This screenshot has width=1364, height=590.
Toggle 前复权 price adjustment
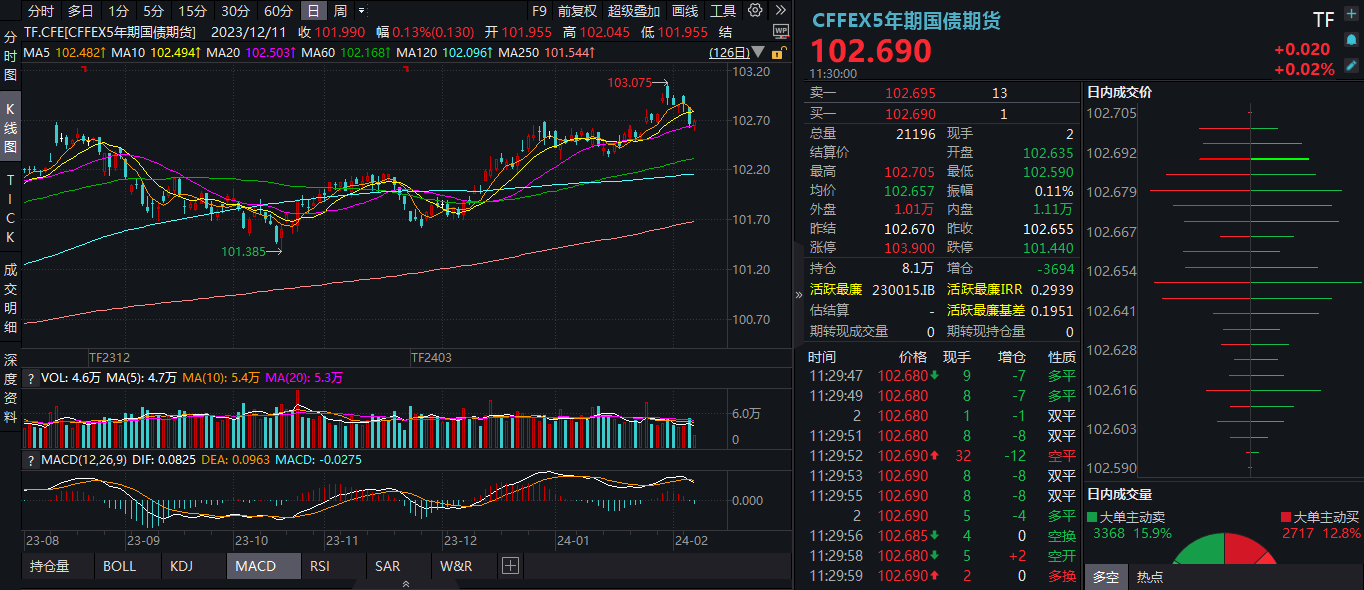pos(577,11)
